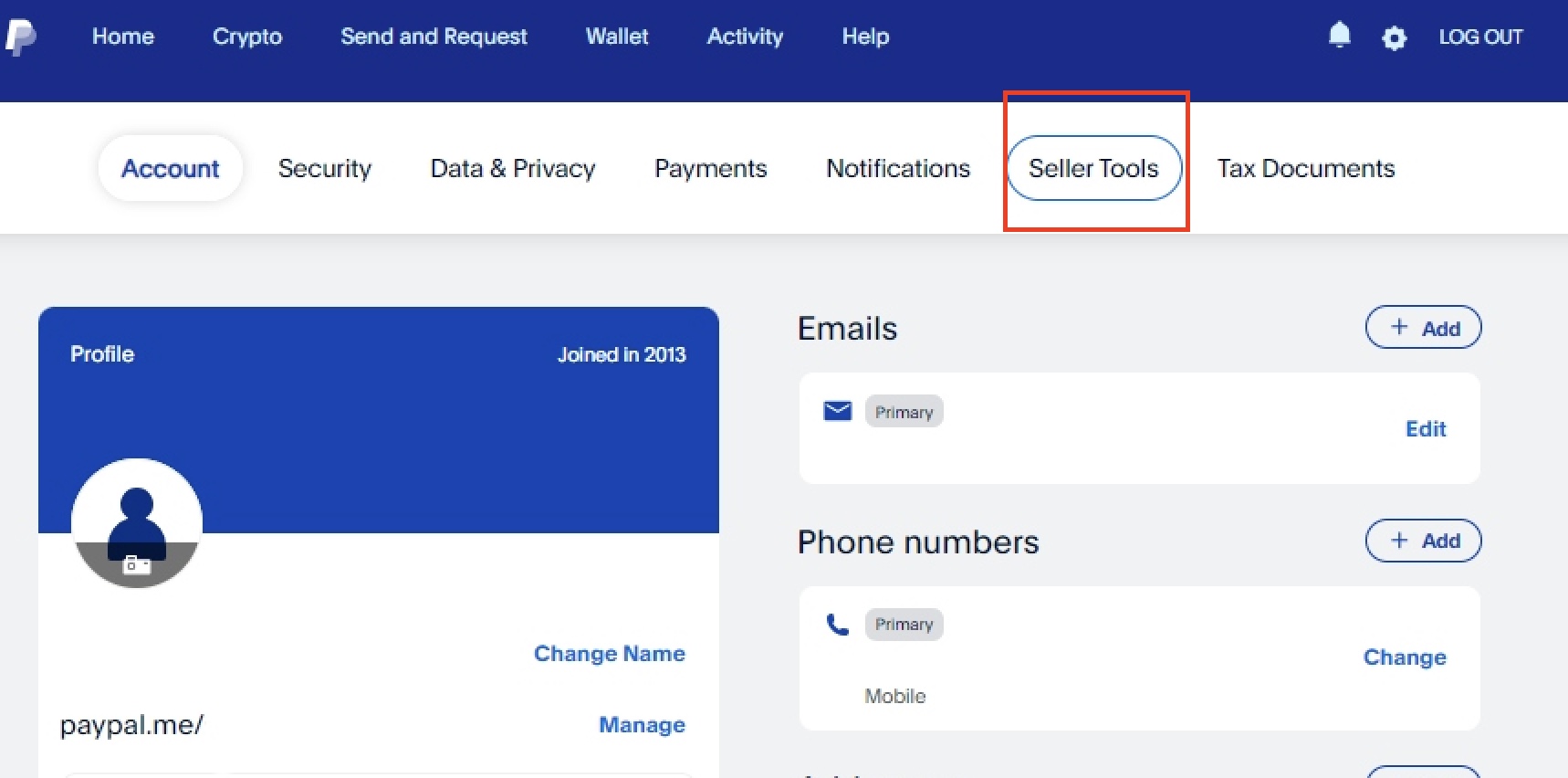
Task: Open the Notifications tab
Action: [x=898, y=169]
